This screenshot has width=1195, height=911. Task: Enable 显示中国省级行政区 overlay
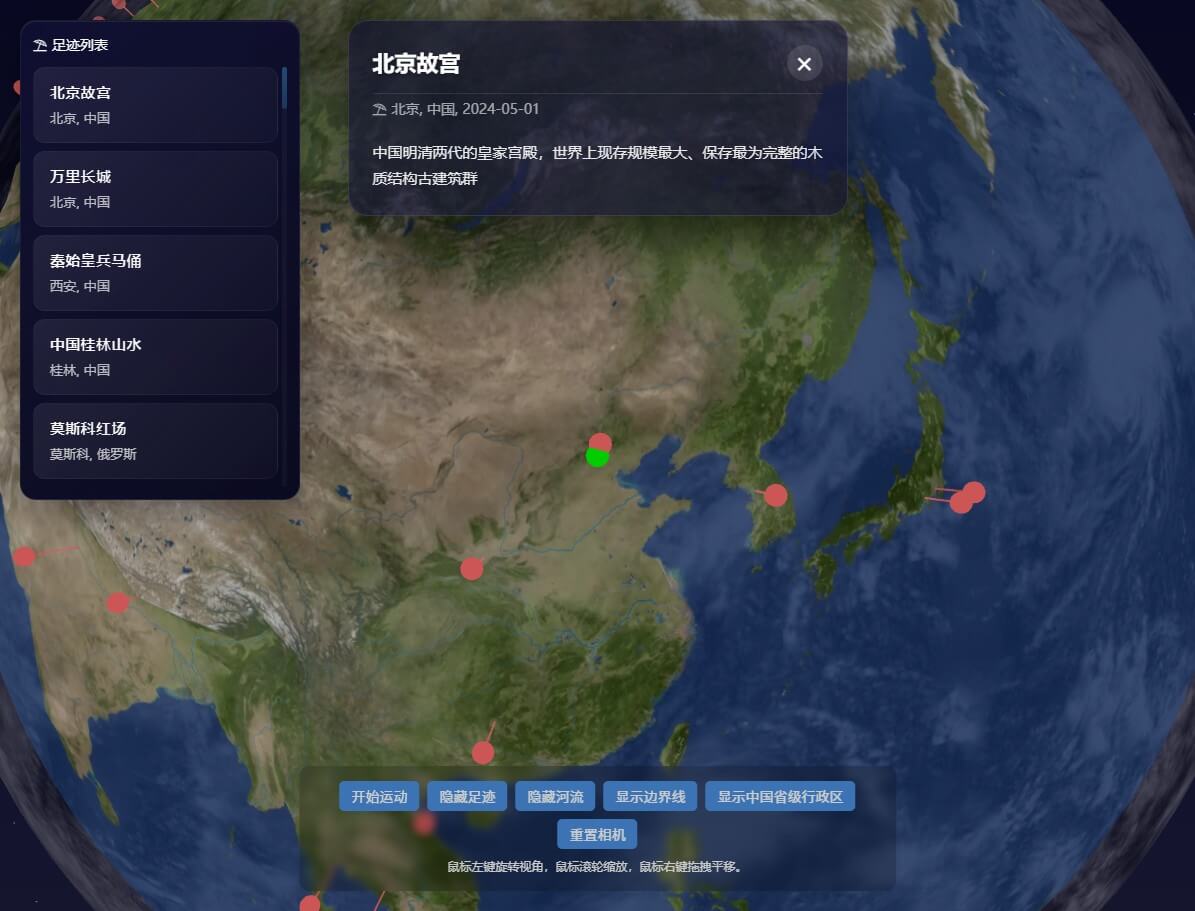point(780,796)
